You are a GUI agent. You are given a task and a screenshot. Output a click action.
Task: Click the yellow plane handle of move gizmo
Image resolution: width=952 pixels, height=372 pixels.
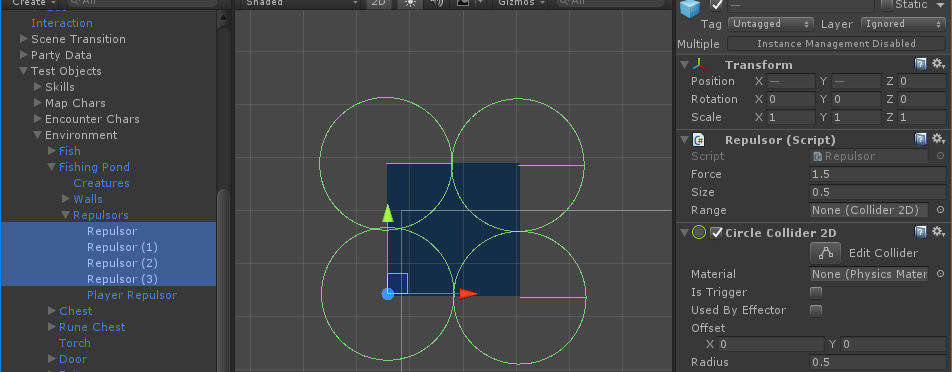click(397, 283)
